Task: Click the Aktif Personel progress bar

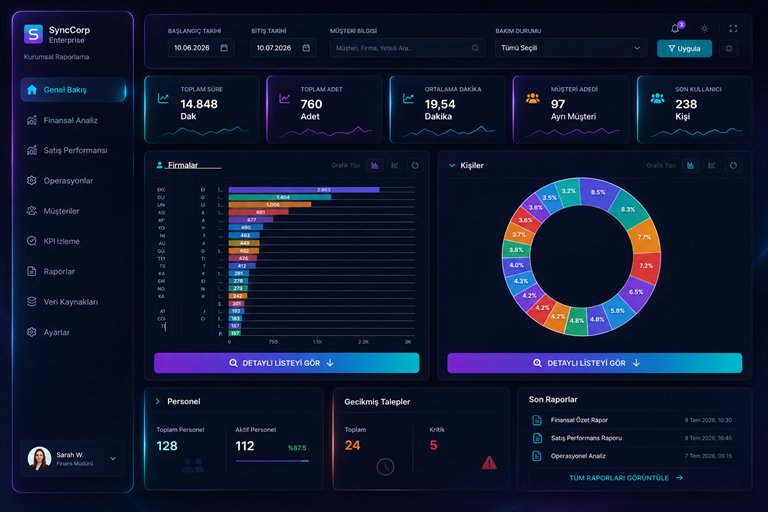Action: pyautogui.click(x=272, y=461)
